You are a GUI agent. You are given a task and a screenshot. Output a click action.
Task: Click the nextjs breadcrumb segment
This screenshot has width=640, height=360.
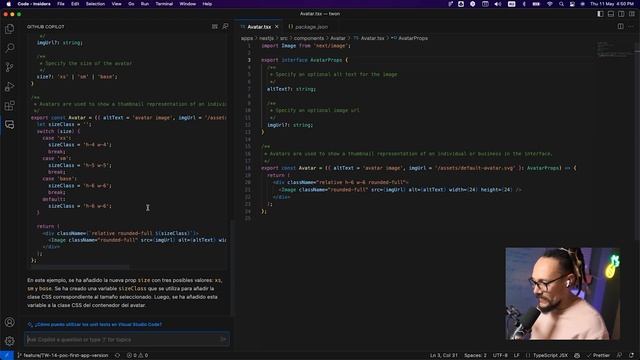(x=267, y=38)
